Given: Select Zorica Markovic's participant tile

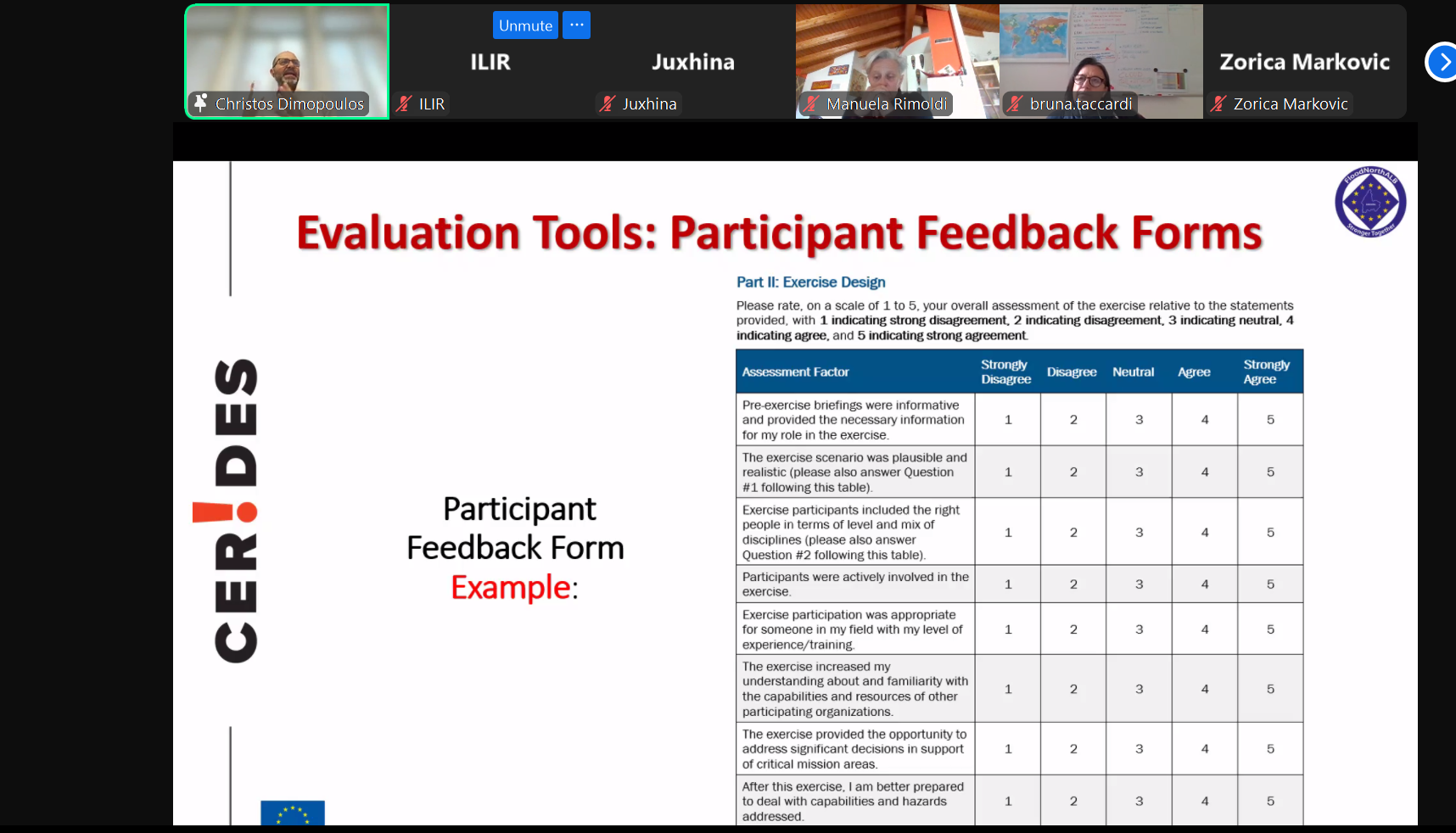Looking at the screenshot, I should pyautogui.click(x=1305, y=62).
